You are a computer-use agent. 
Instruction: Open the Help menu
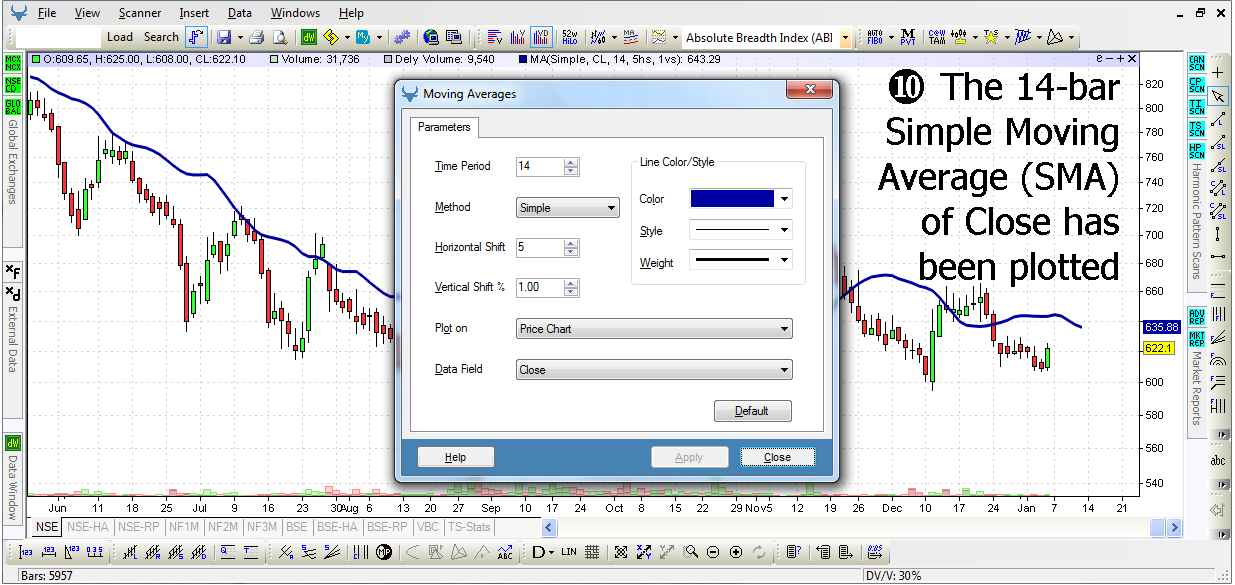click(x=351, y=13)
